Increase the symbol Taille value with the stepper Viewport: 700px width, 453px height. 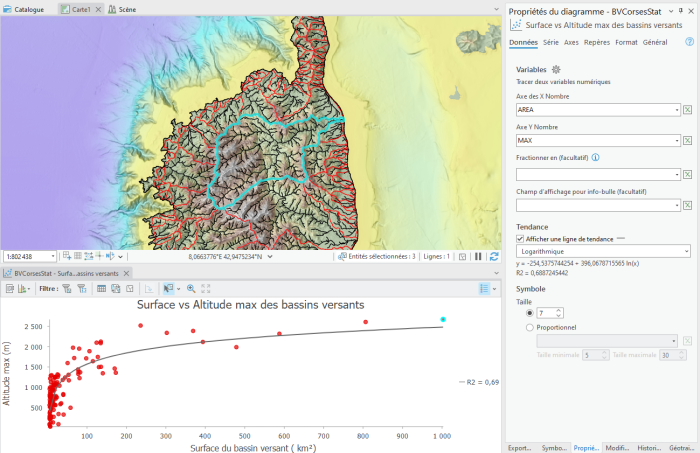click(x=559, y=310)
